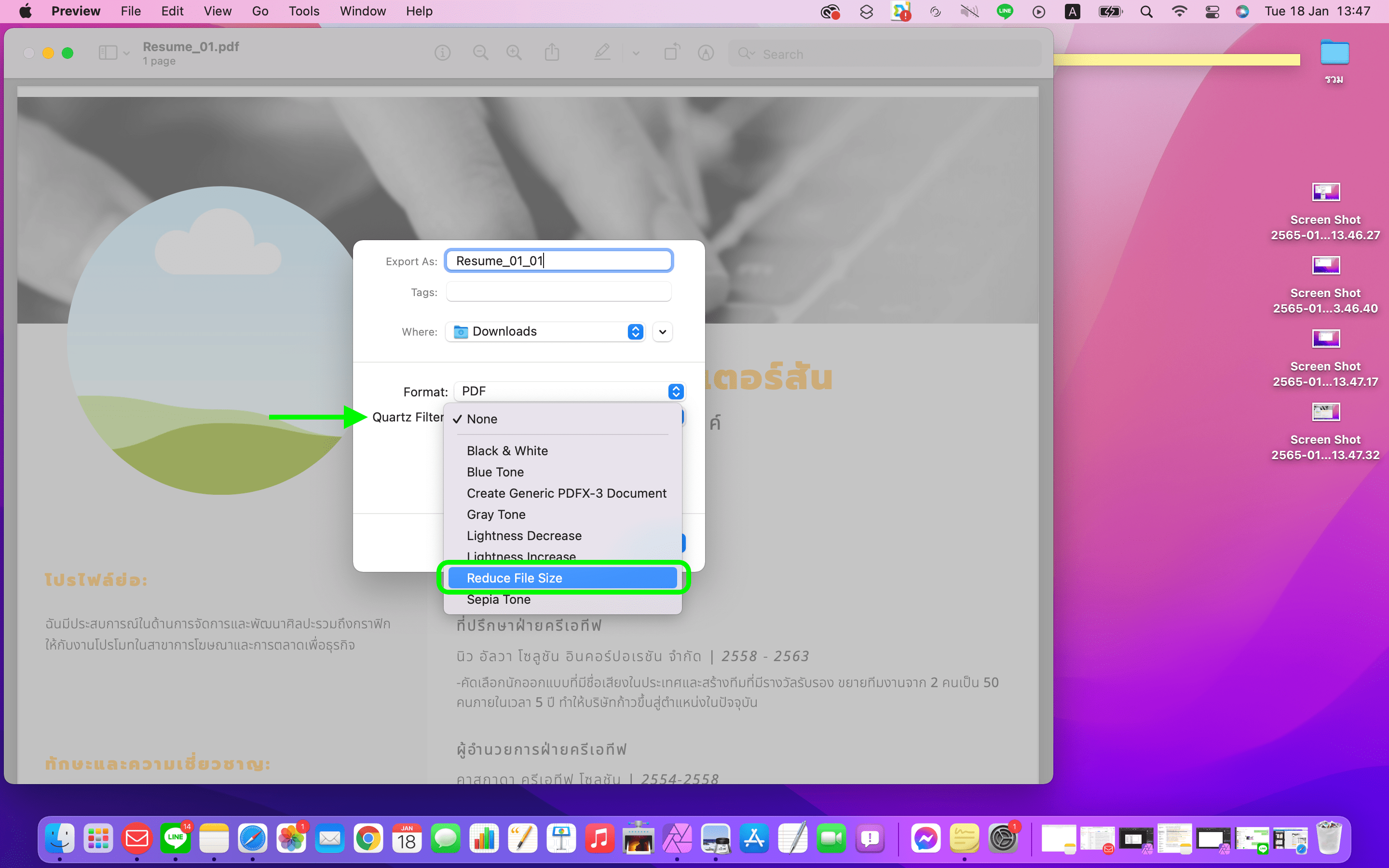Click the Export As filename field
Image resolution: width=1389 pixels, height=868 pixels.
(558, 261)
